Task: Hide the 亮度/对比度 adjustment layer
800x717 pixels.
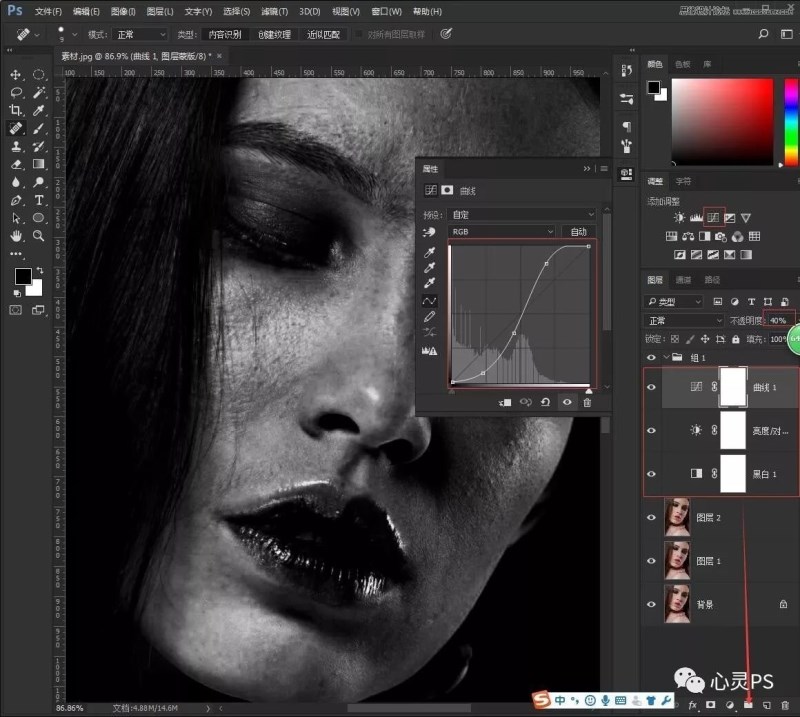Action: [x=651, y=430]
